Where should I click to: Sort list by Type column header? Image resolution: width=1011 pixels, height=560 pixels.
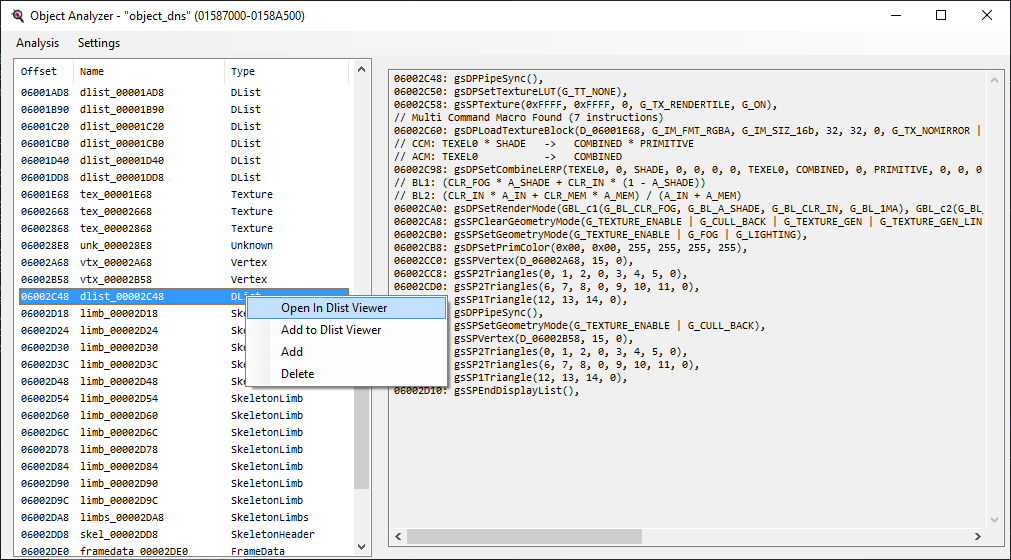coord(286,72)
